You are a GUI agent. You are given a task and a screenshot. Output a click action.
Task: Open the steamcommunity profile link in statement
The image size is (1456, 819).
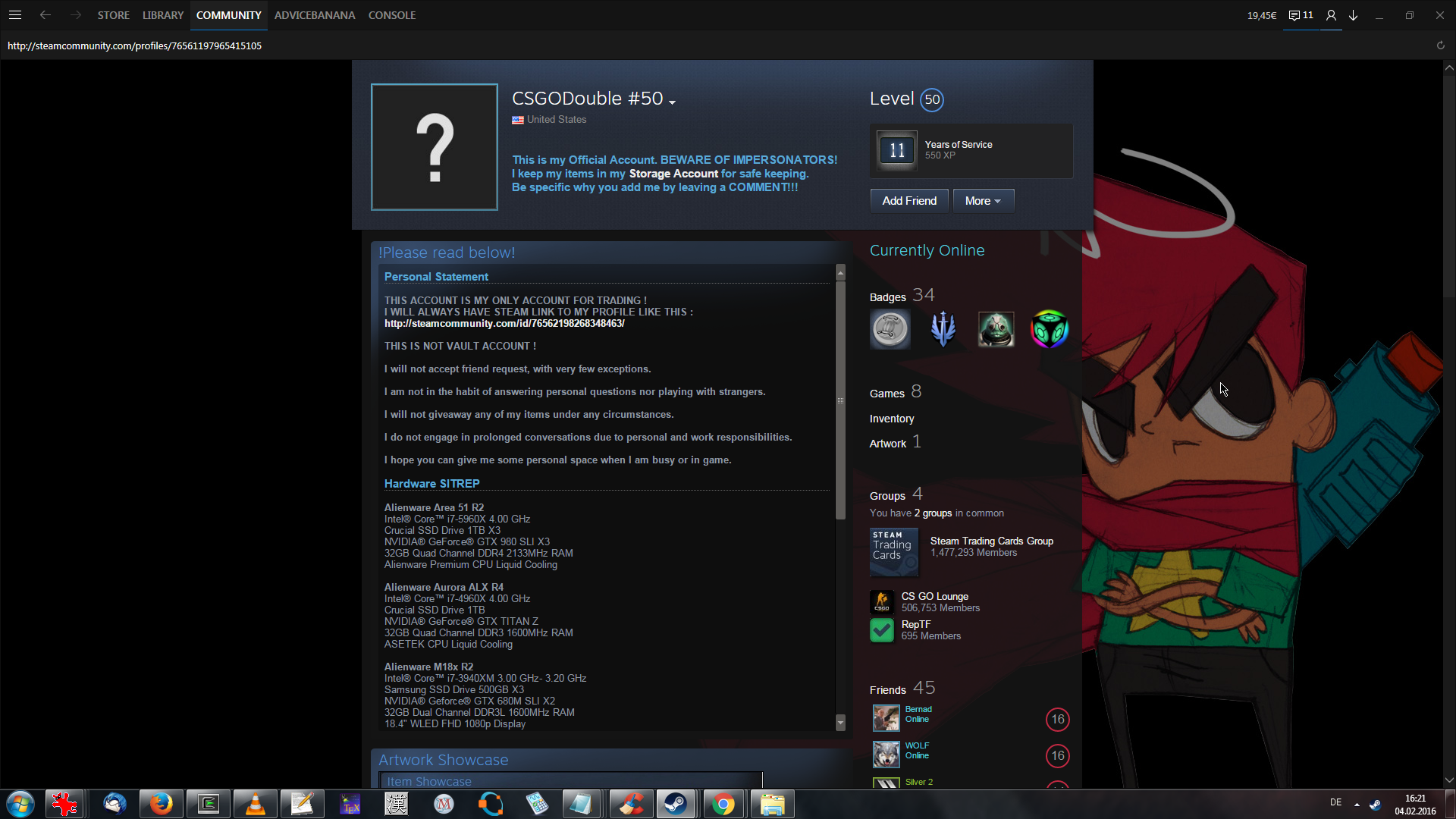(504, 324)
